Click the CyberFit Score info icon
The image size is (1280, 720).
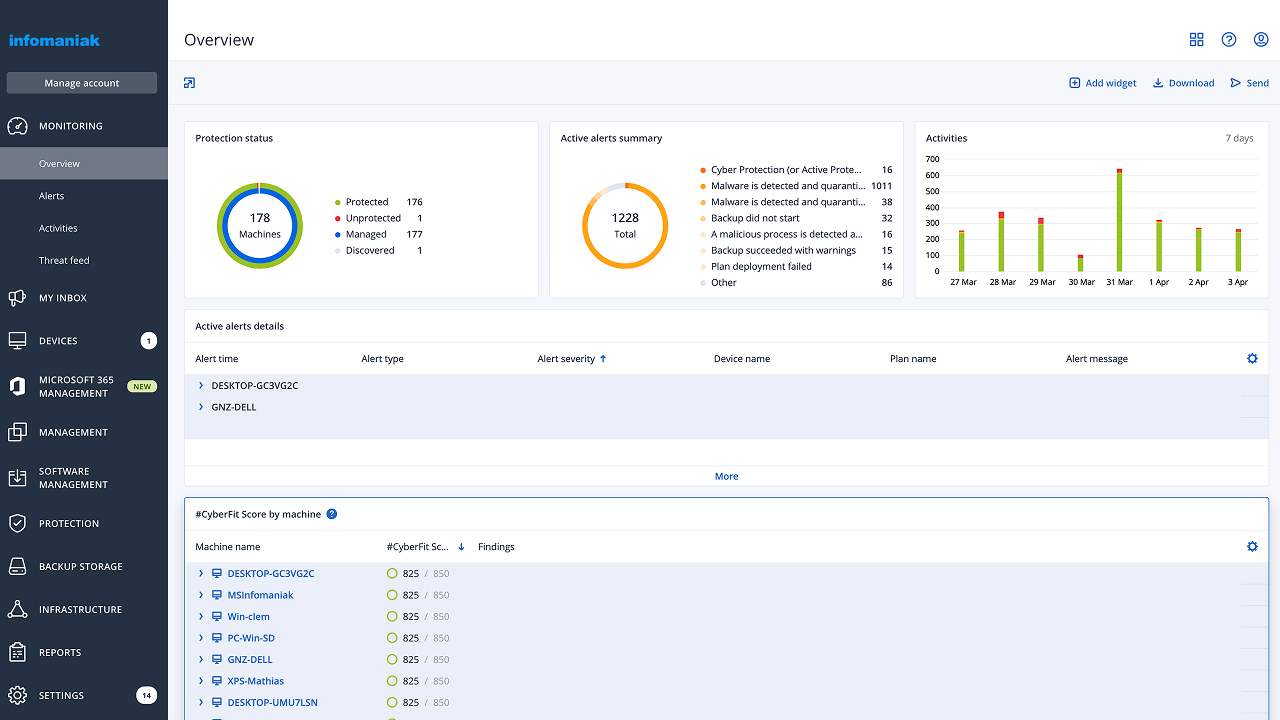pyautogui.click(x=331, y=513)
